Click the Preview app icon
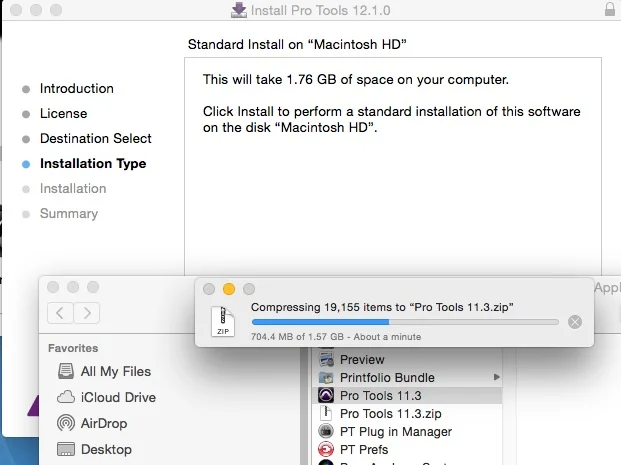This screenshot has height=465, width=621. 326,360
